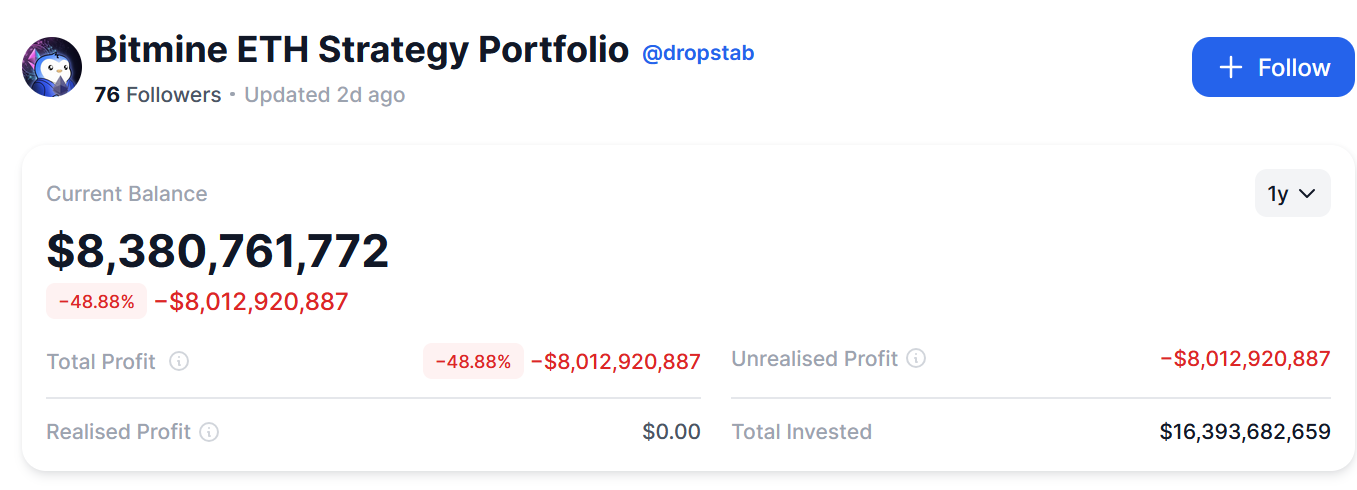
Task: Click the $16,393,682,659 Total Invested value
Action: coord(1245,432)
